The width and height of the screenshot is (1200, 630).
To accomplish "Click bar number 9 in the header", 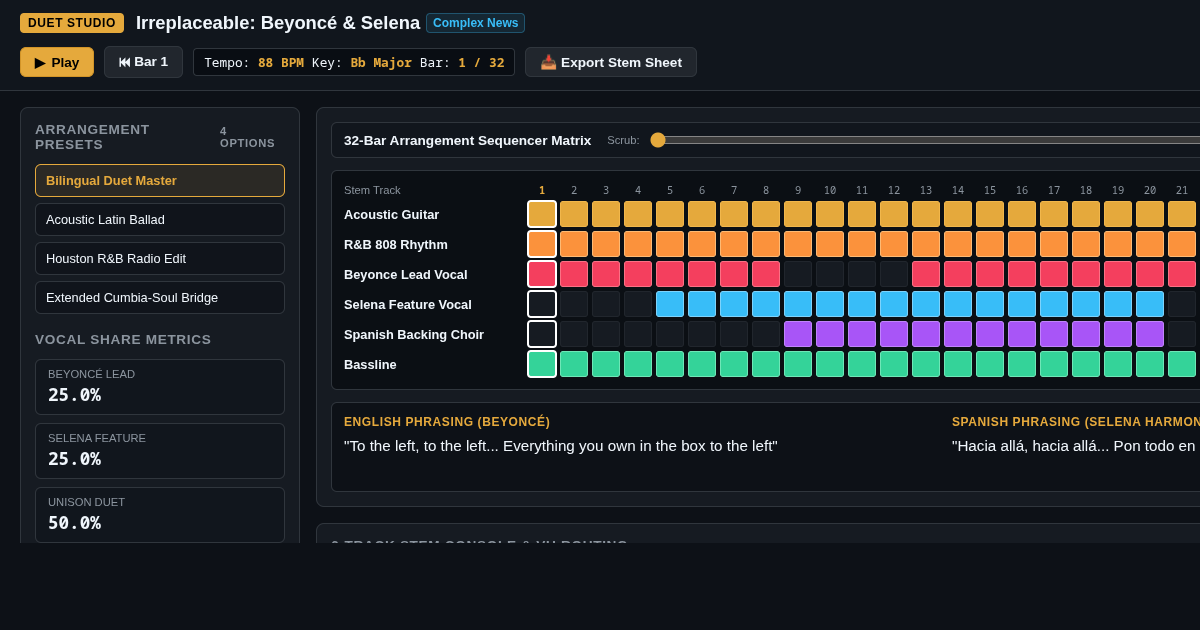I will [798, 190].
